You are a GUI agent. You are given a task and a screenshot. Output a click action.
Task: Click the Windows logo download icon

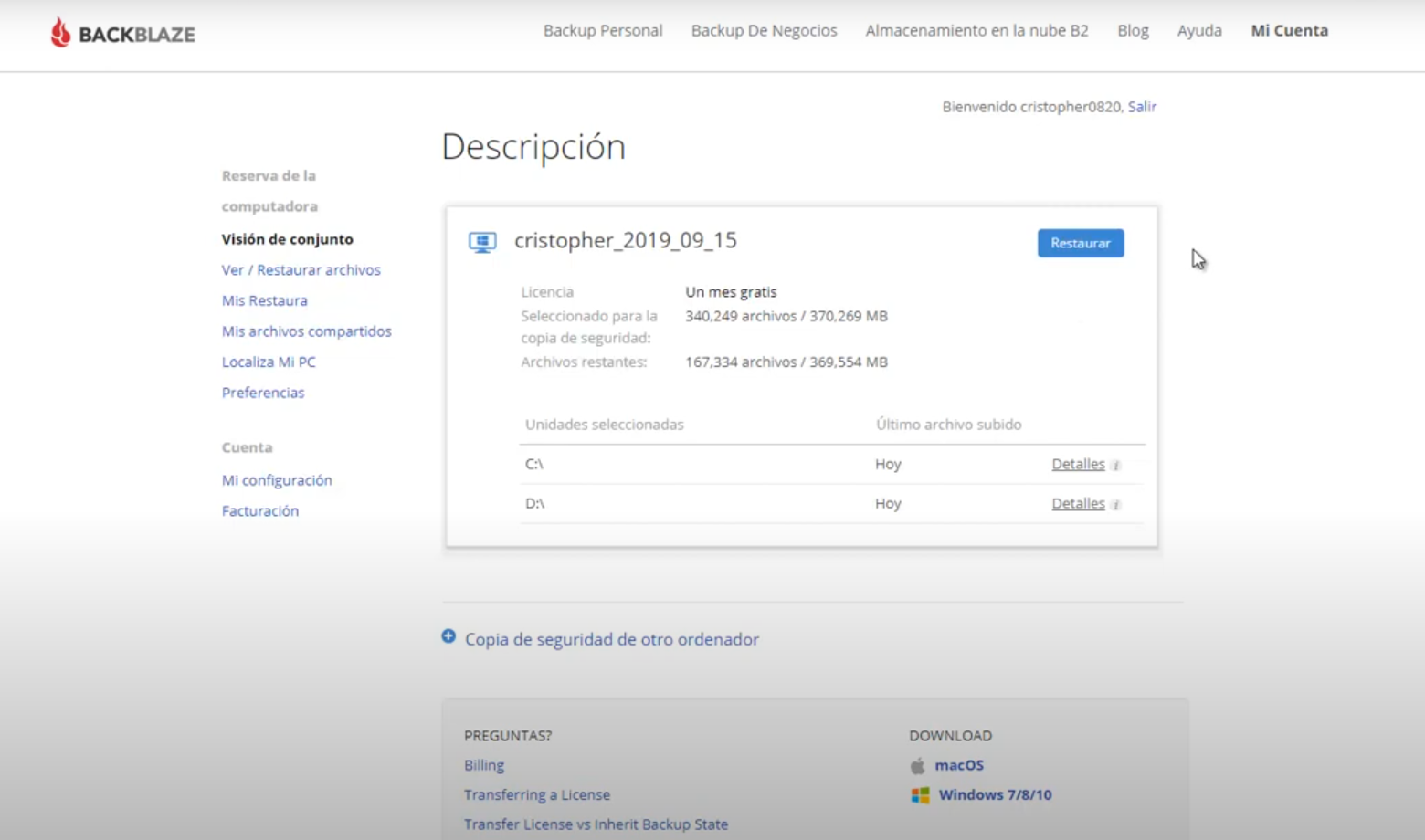(920, 795)
